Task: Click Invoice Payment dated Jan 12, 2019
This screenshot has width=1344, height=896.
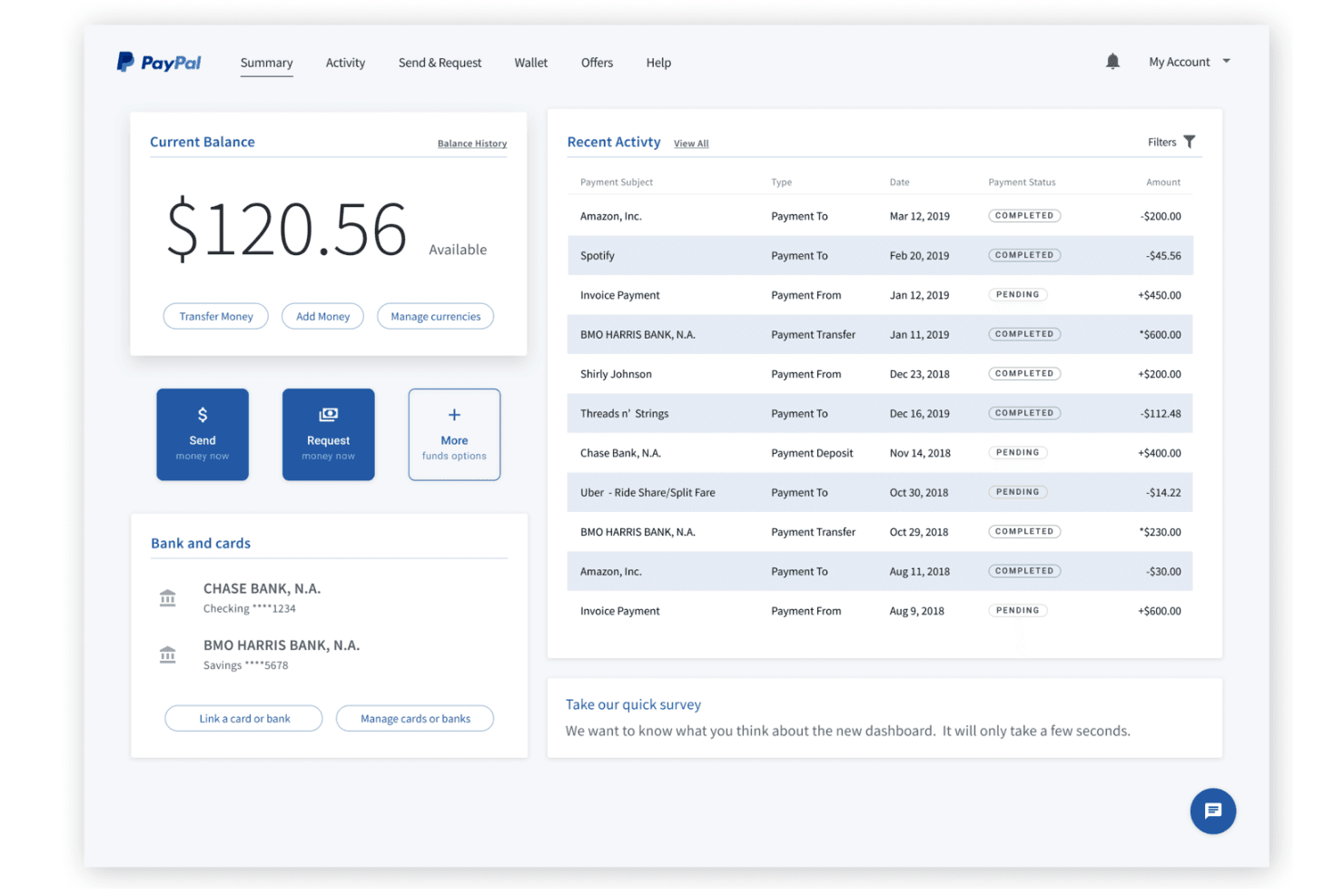Action: tap(880, 295)
